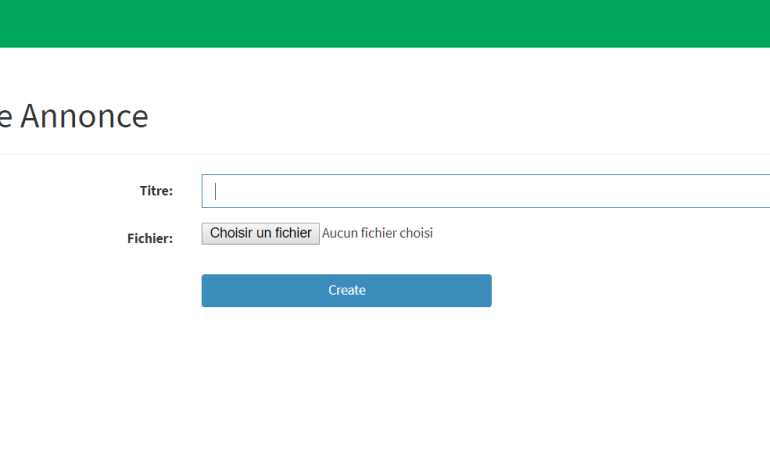Click the green header navigation bar
The height and width of the screenshot is (465, 770).
[385, 23]
